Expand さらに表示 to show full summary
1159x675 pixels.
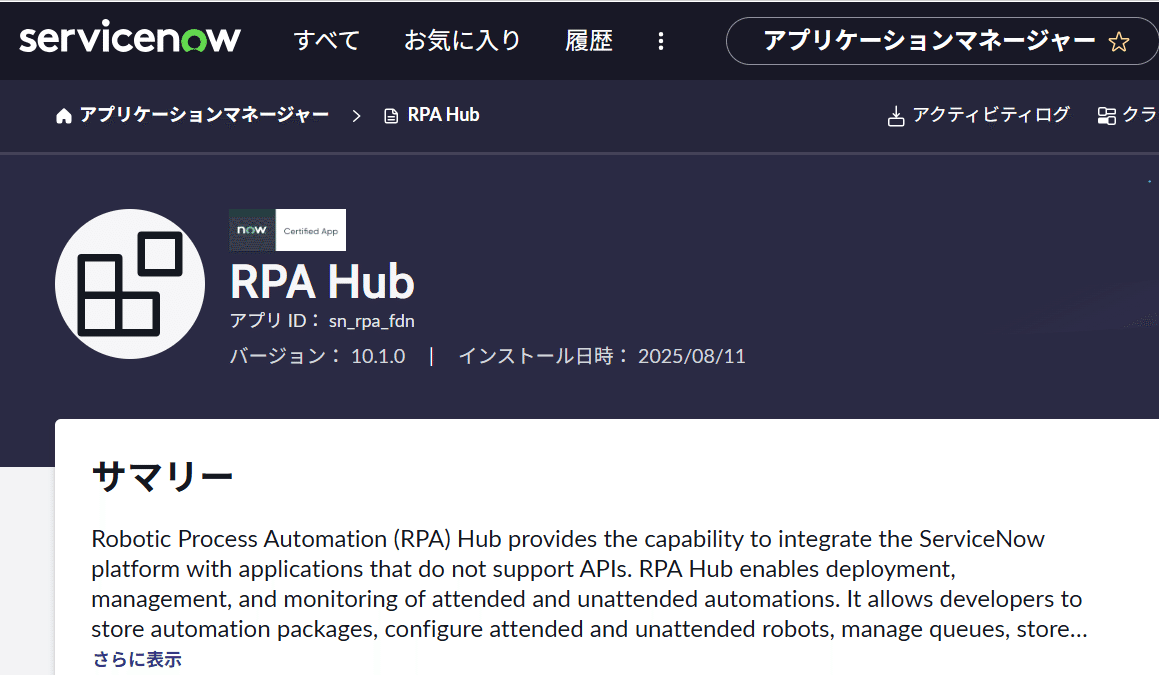pyautogui.click(x=136, y=660)
